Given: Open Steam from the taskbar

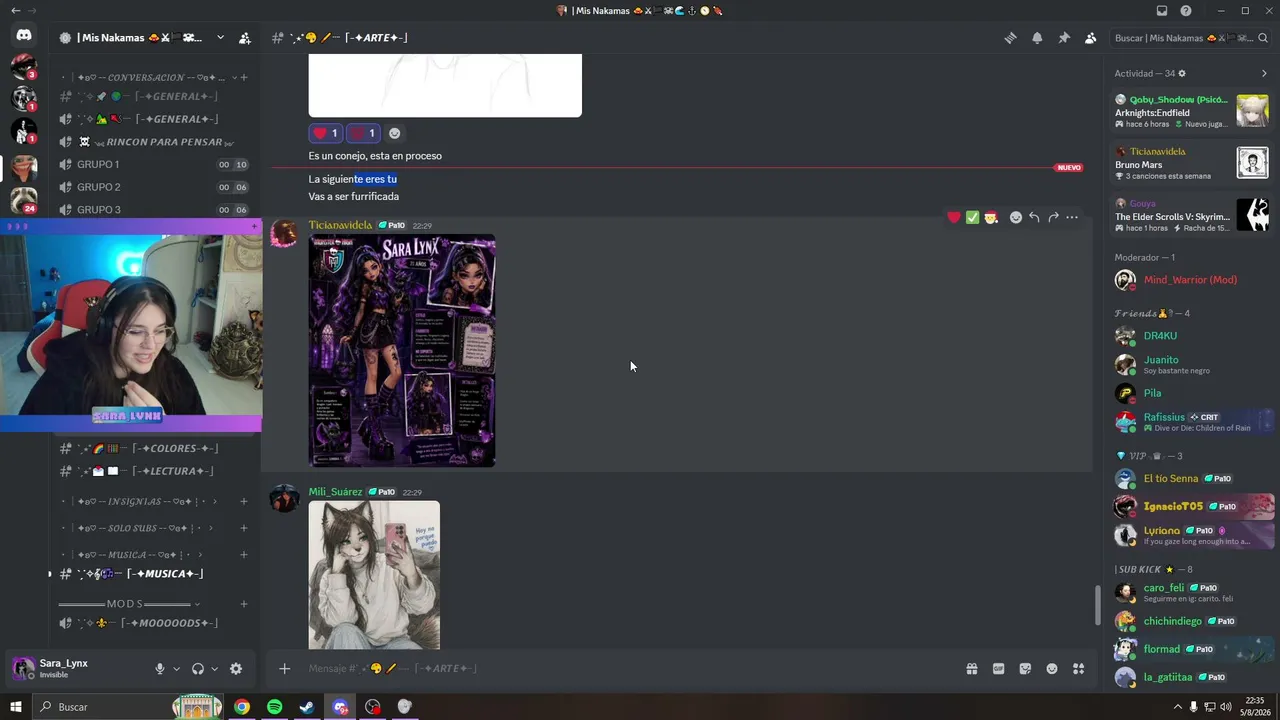Looking at the screenshot, I should pos(307,707).
